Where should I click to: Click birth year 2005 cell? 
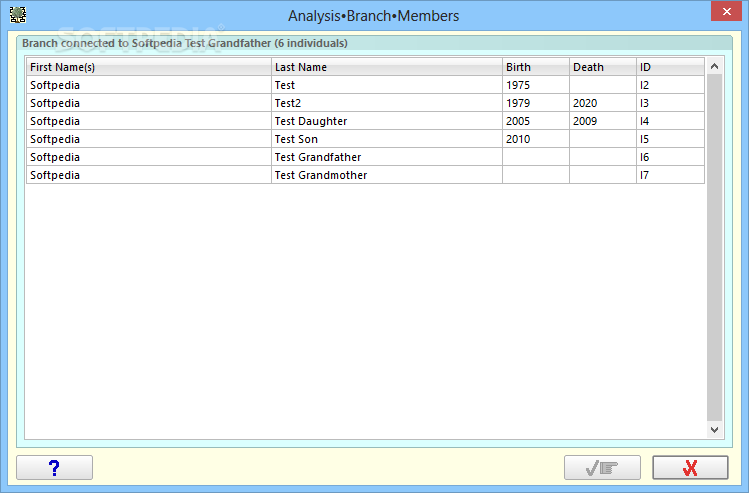coord(536,121)
